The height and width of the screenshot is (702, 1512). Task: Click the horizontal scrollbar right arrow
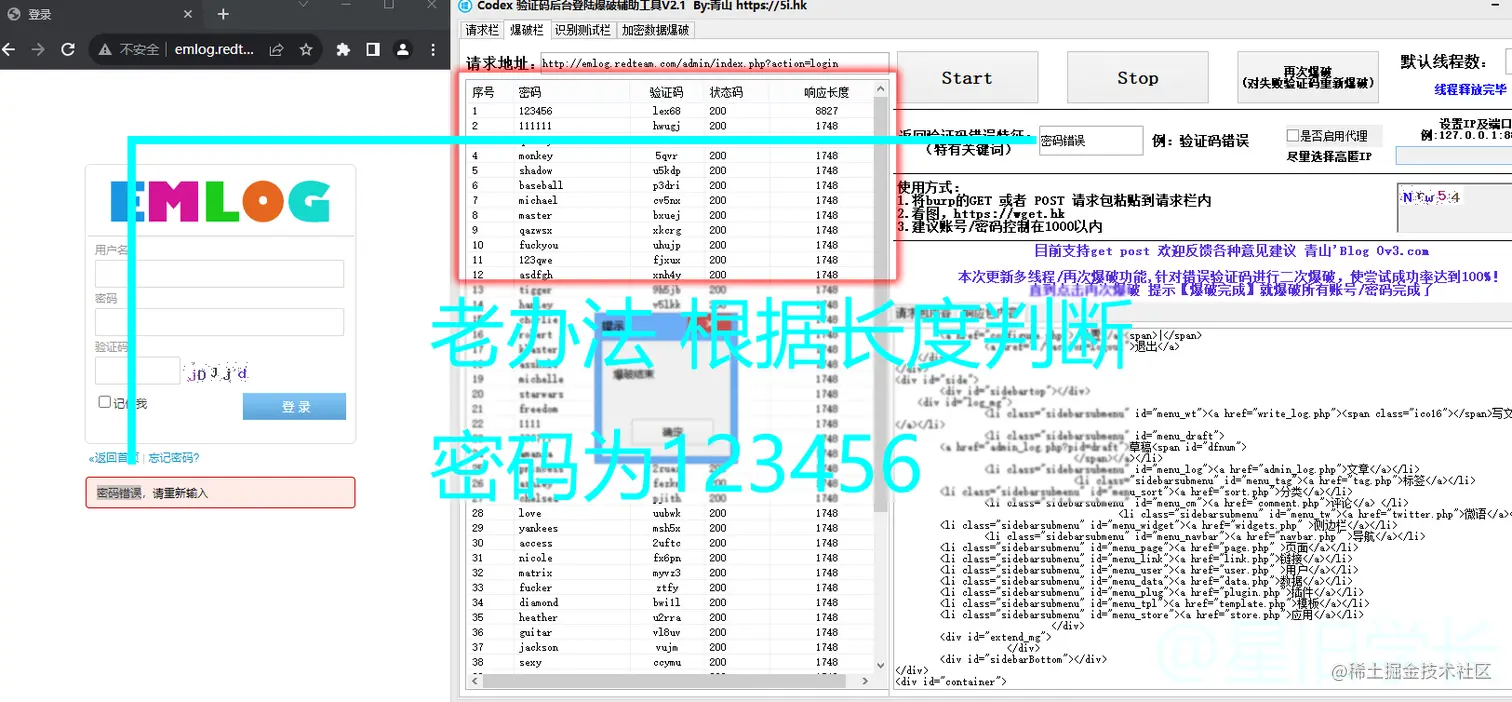point(866,681)
